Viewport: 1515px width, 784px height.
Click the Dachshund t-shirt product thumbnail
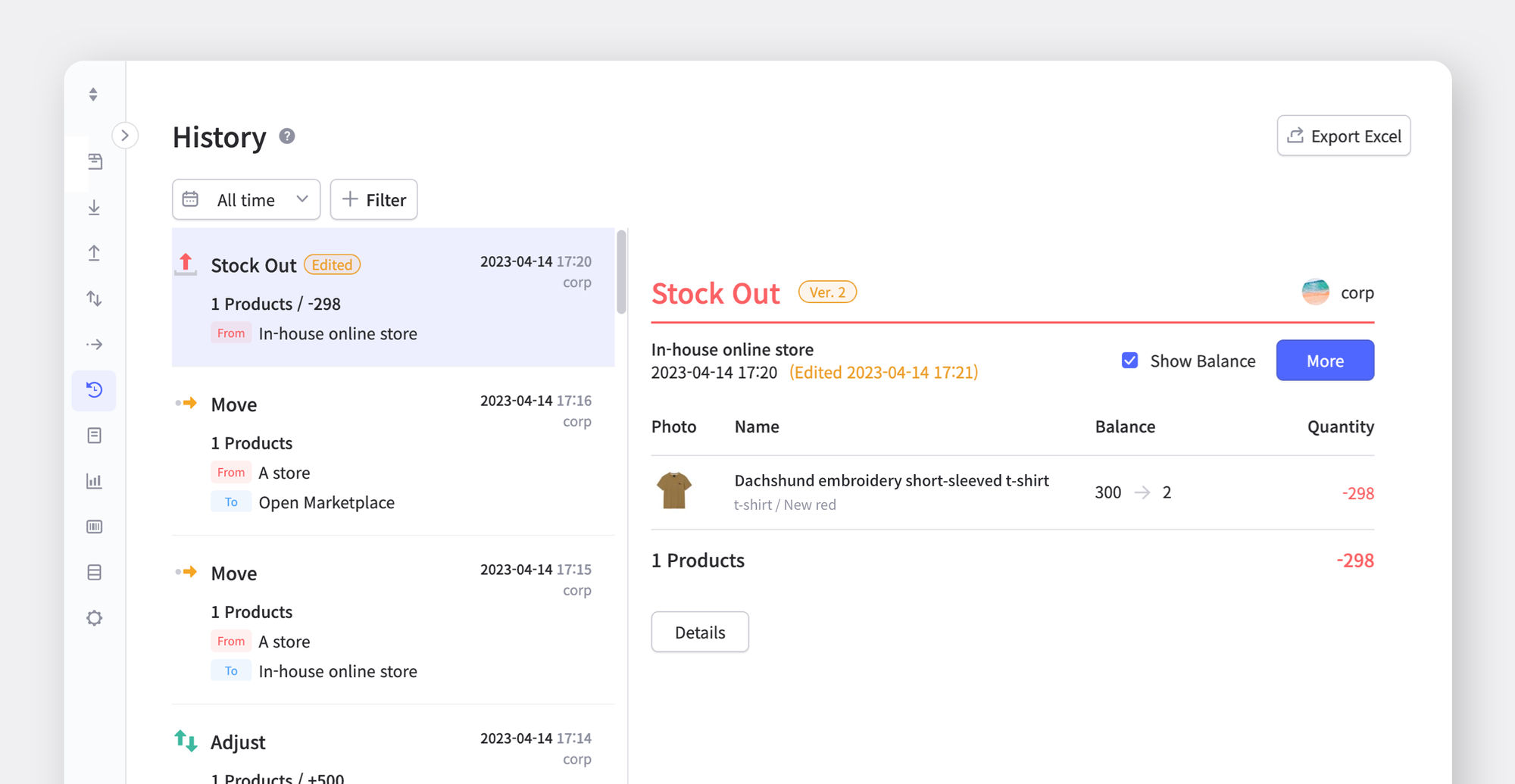point(673,492)
